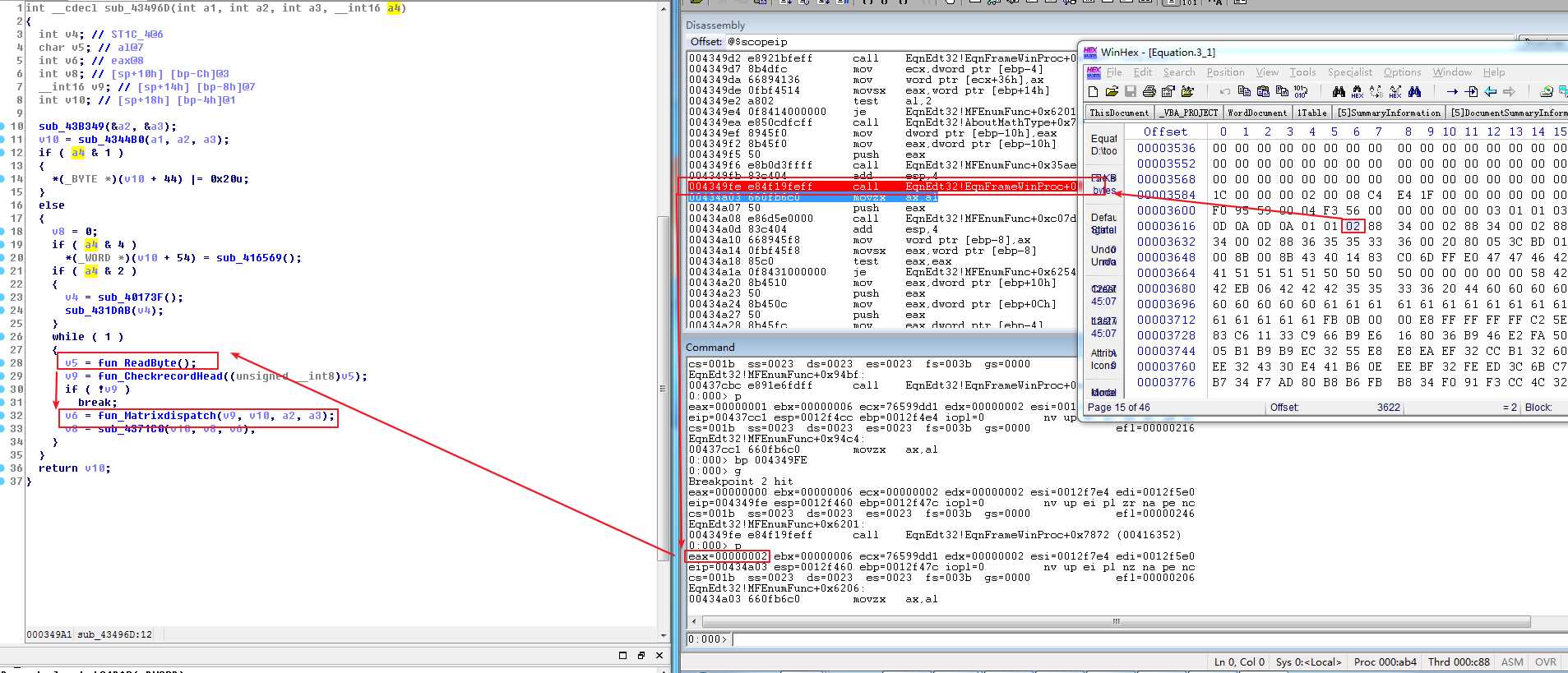Click the Offset column header in WinHex

click(1166, 131)
